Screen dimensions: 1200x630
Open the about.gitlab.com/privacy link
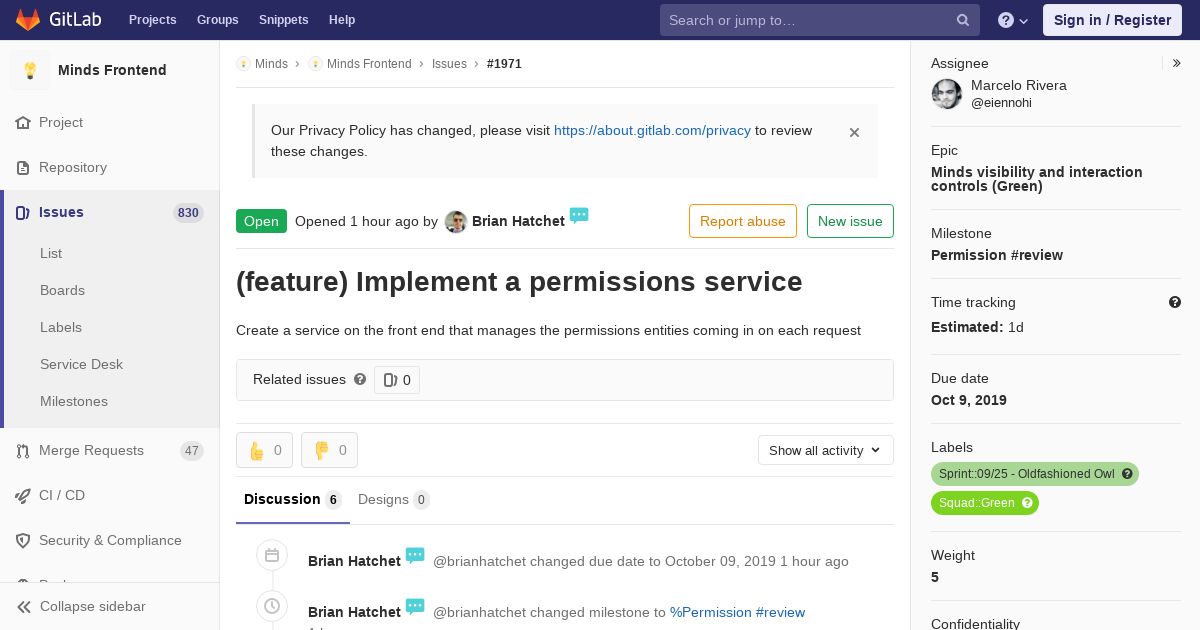(x=652, y=130)
